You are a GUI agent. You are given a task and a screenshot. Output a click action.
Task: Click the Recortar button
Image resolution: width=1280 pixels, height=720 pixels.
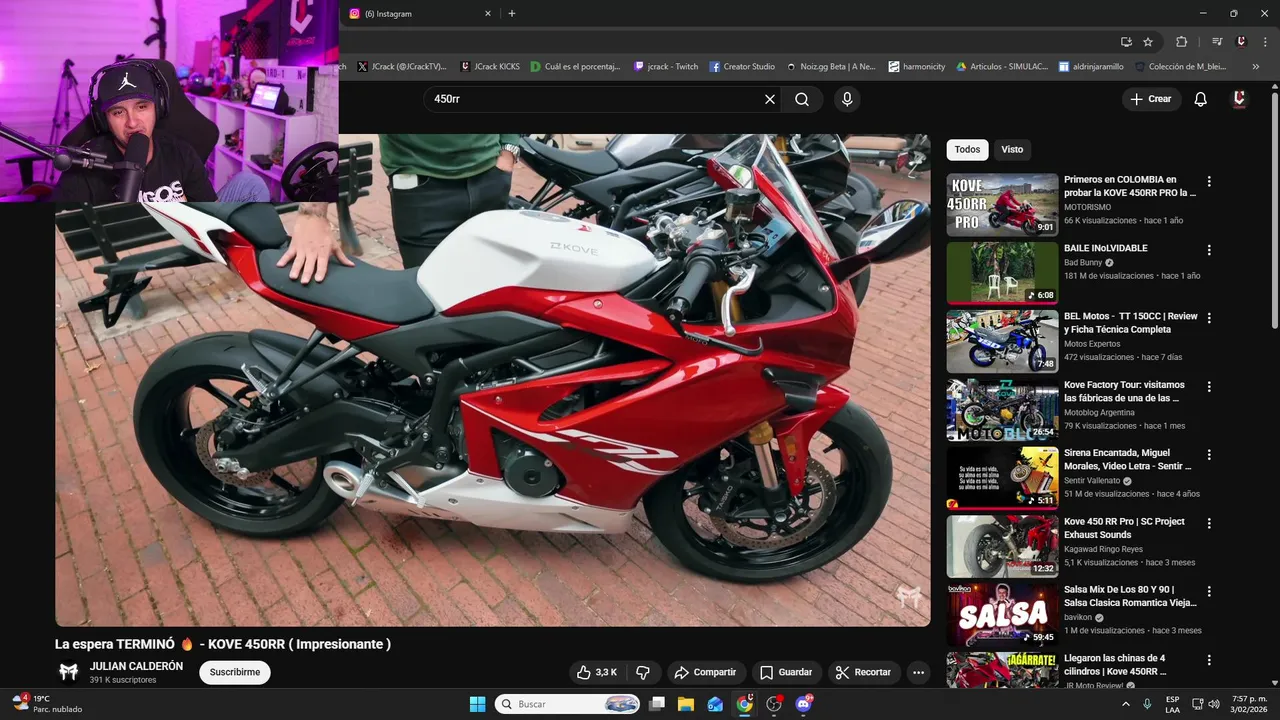point(863,672)
